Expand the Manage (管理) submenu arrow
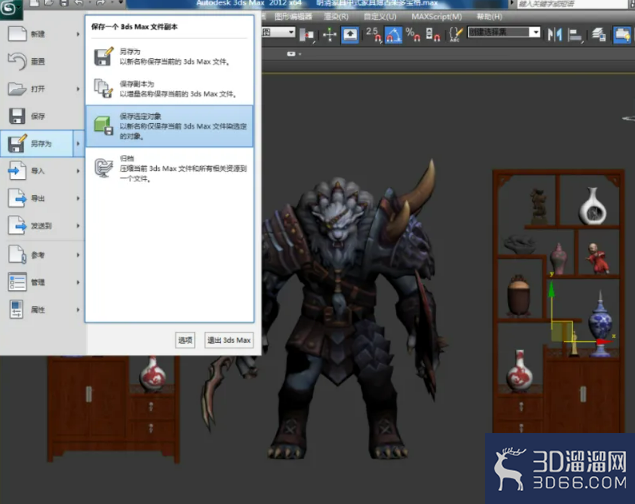Viewport: 635px width, 504px height. click(78, 282)
